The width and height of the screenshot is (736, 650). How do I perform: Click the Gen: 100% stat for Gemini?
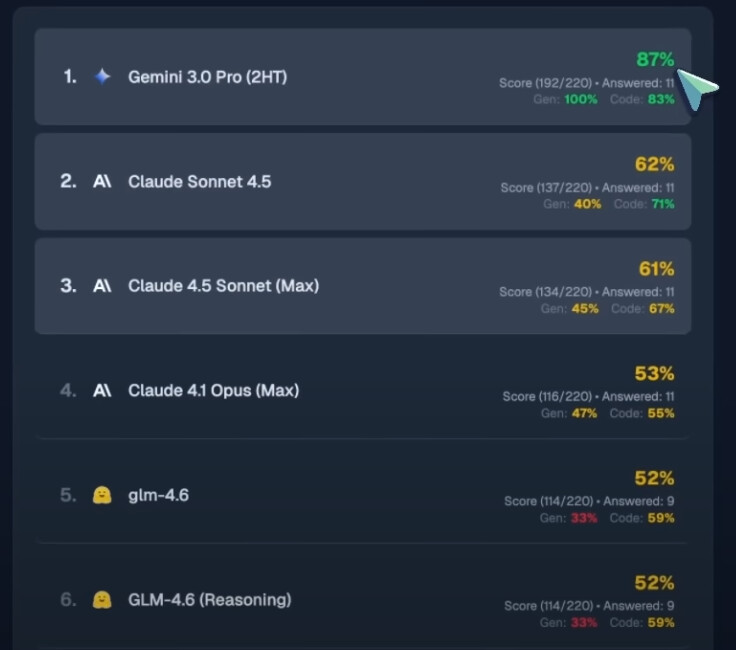[565, 99]
